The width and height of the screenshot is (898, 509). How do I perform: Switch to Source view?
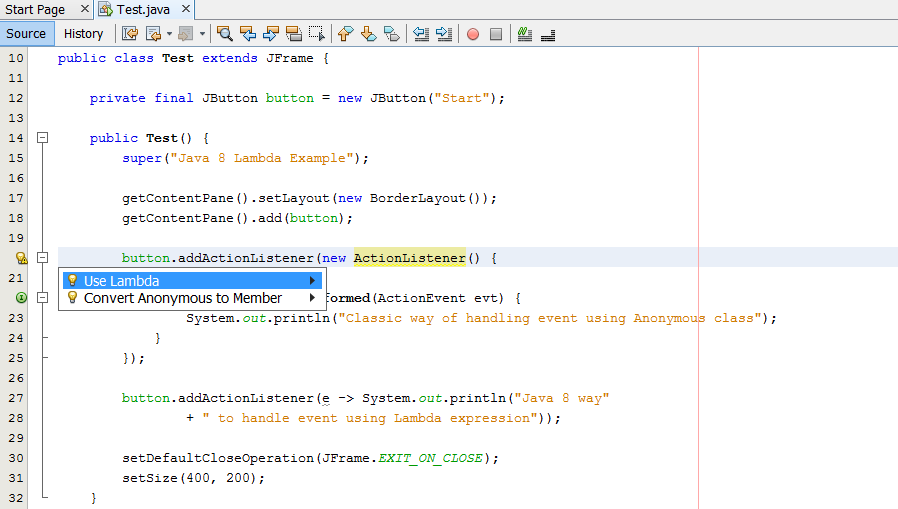coord(26,34)
